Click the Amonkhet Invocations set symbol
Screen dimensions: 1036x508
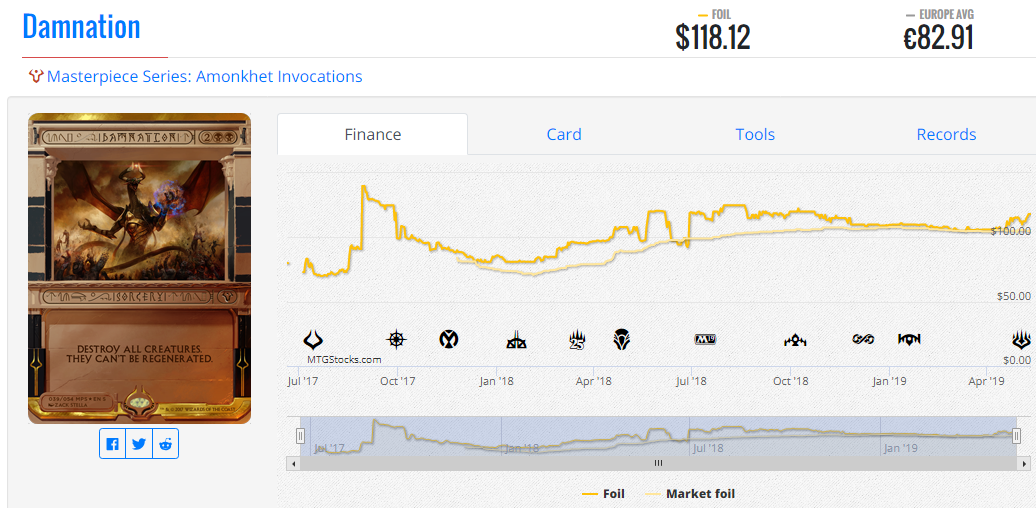pos(36,77)
